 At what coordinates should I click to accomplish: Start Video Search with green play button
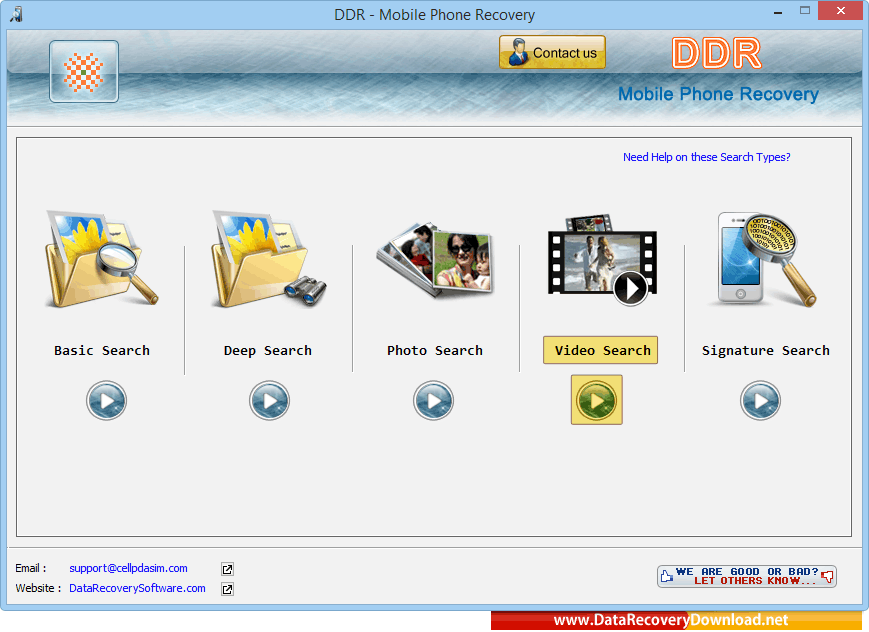(597, 400)
